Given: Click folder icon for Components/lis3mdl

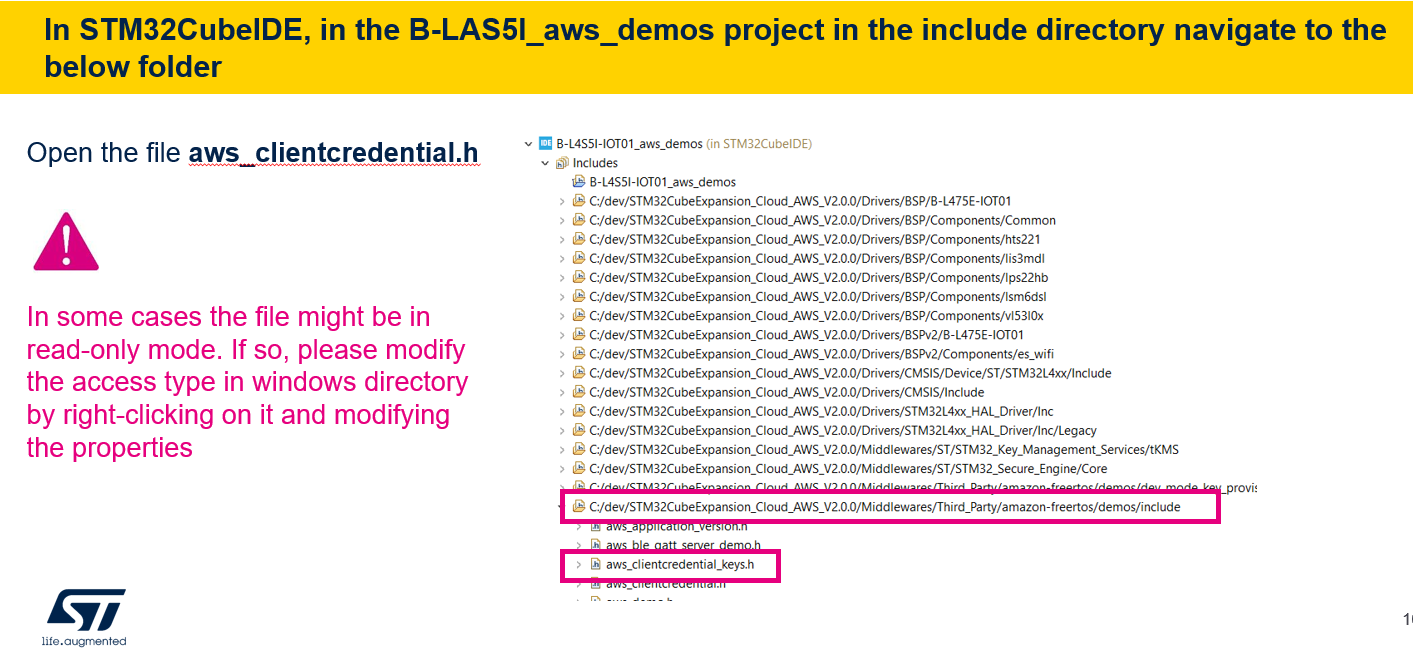Looking at the screenshot, I should click(x=578, y=258).
